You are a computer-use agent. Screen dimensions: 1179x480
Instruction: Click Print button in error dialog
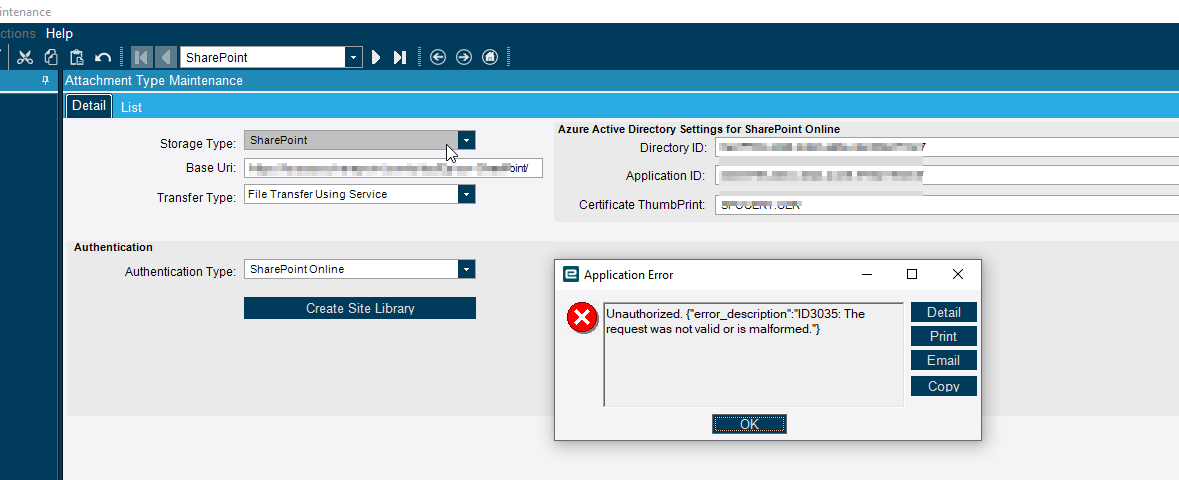(944, 336)
